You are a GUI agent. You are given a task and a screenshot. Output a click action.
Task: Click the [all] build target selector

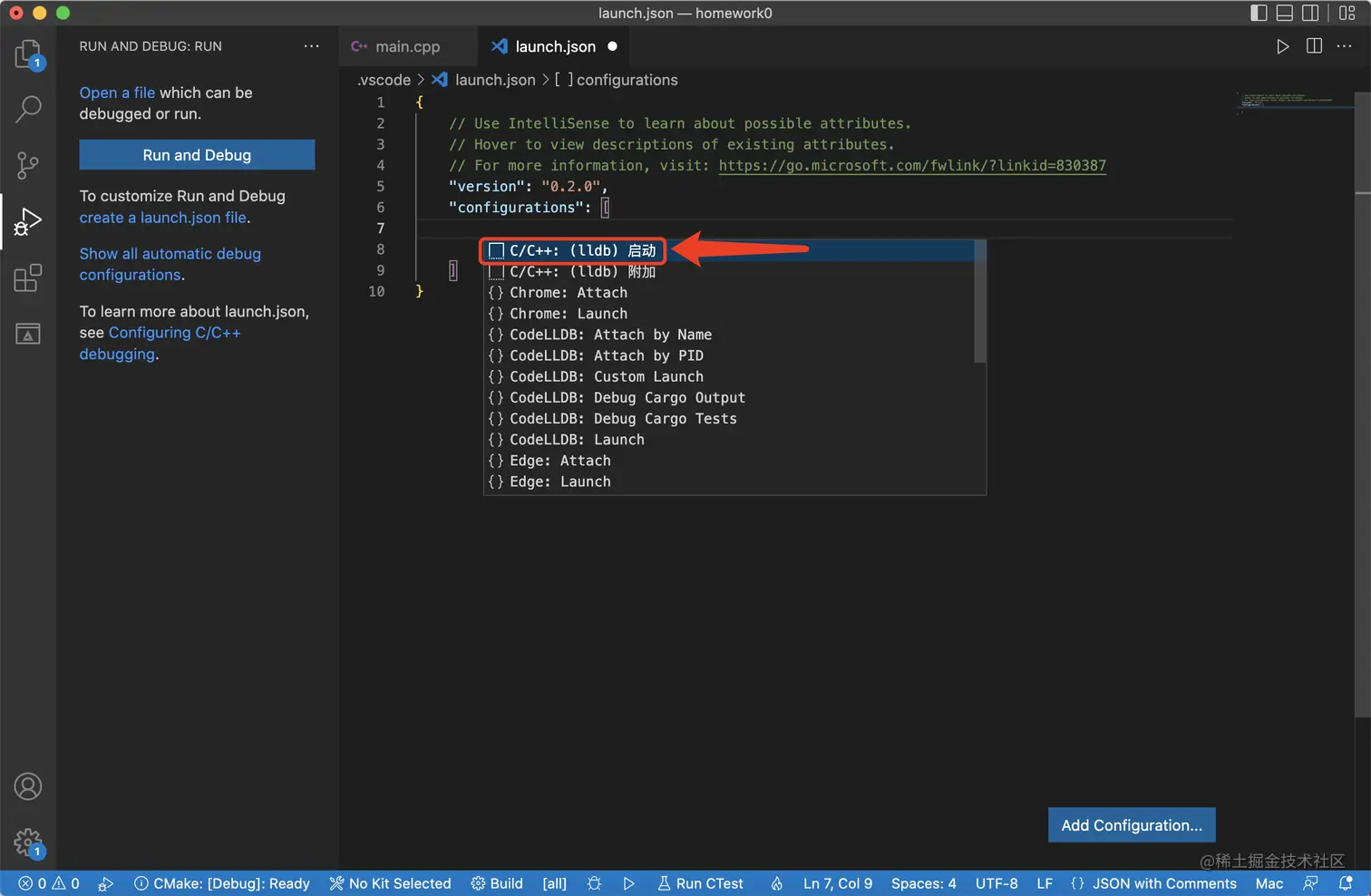(555, 883)
